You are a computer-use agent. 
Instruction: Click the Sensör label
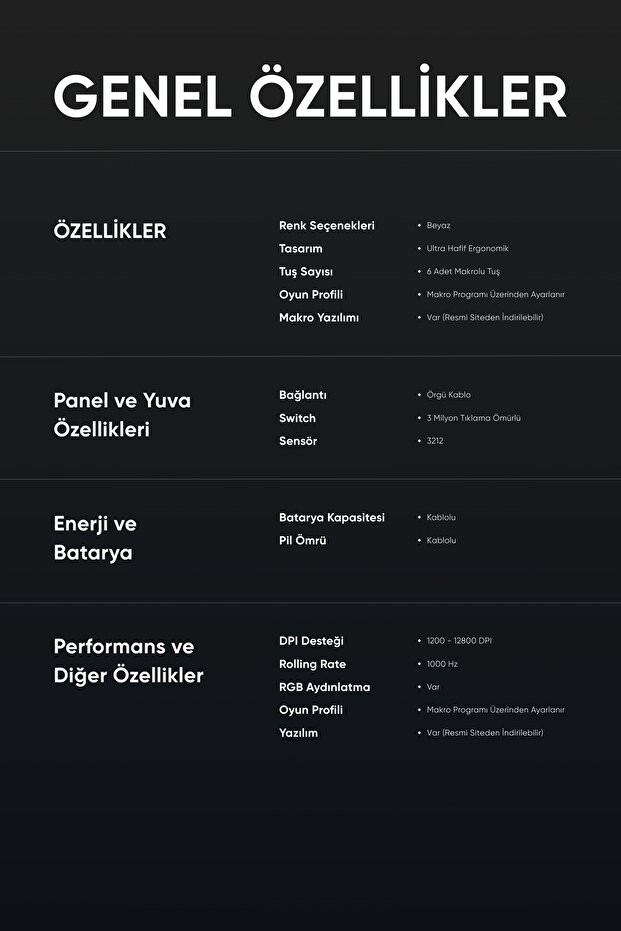tap(298, 441)
